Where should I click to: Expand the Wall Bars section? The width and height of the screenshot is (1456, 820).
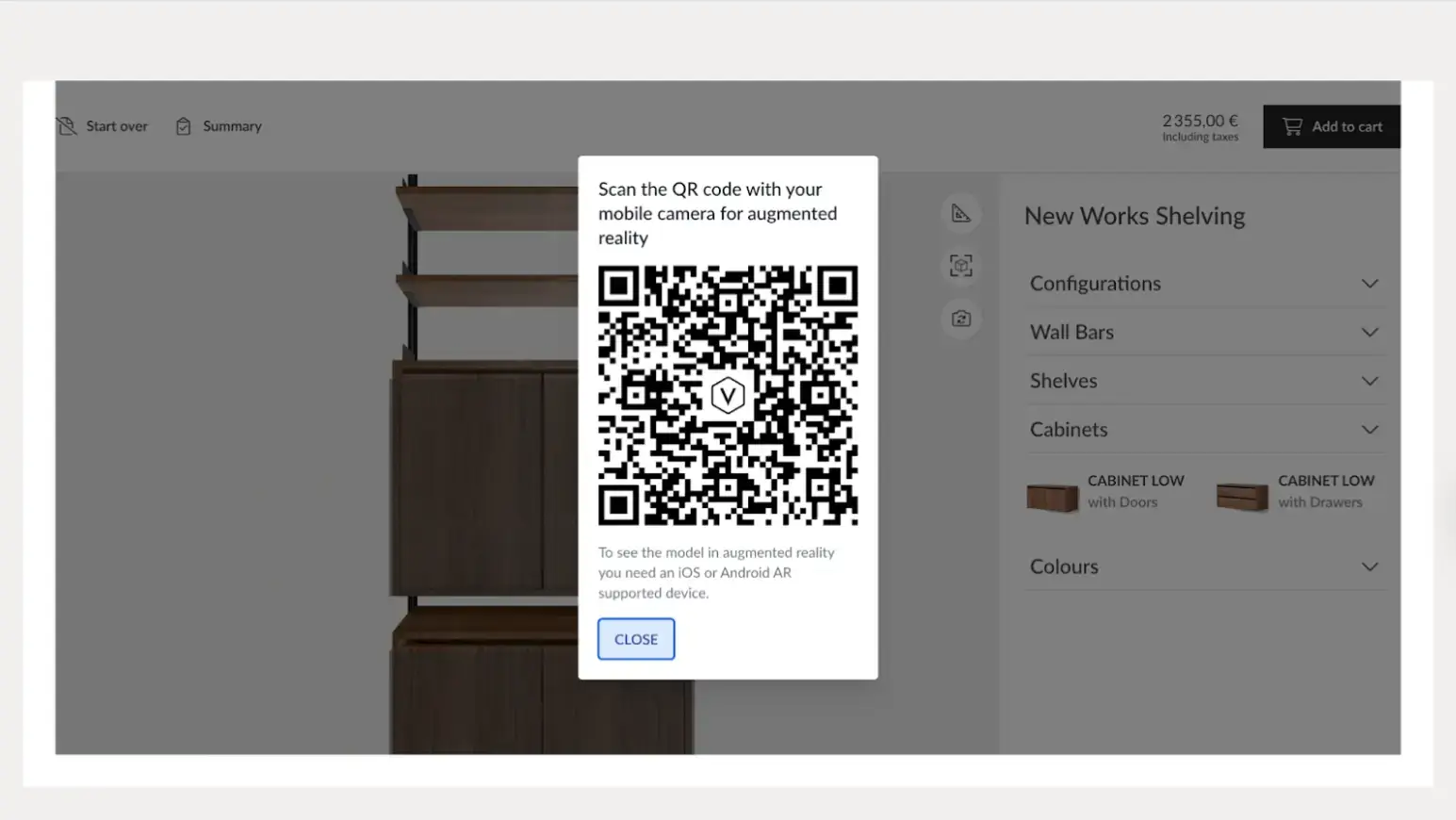pyautogui.click(x=1205, y=332)
